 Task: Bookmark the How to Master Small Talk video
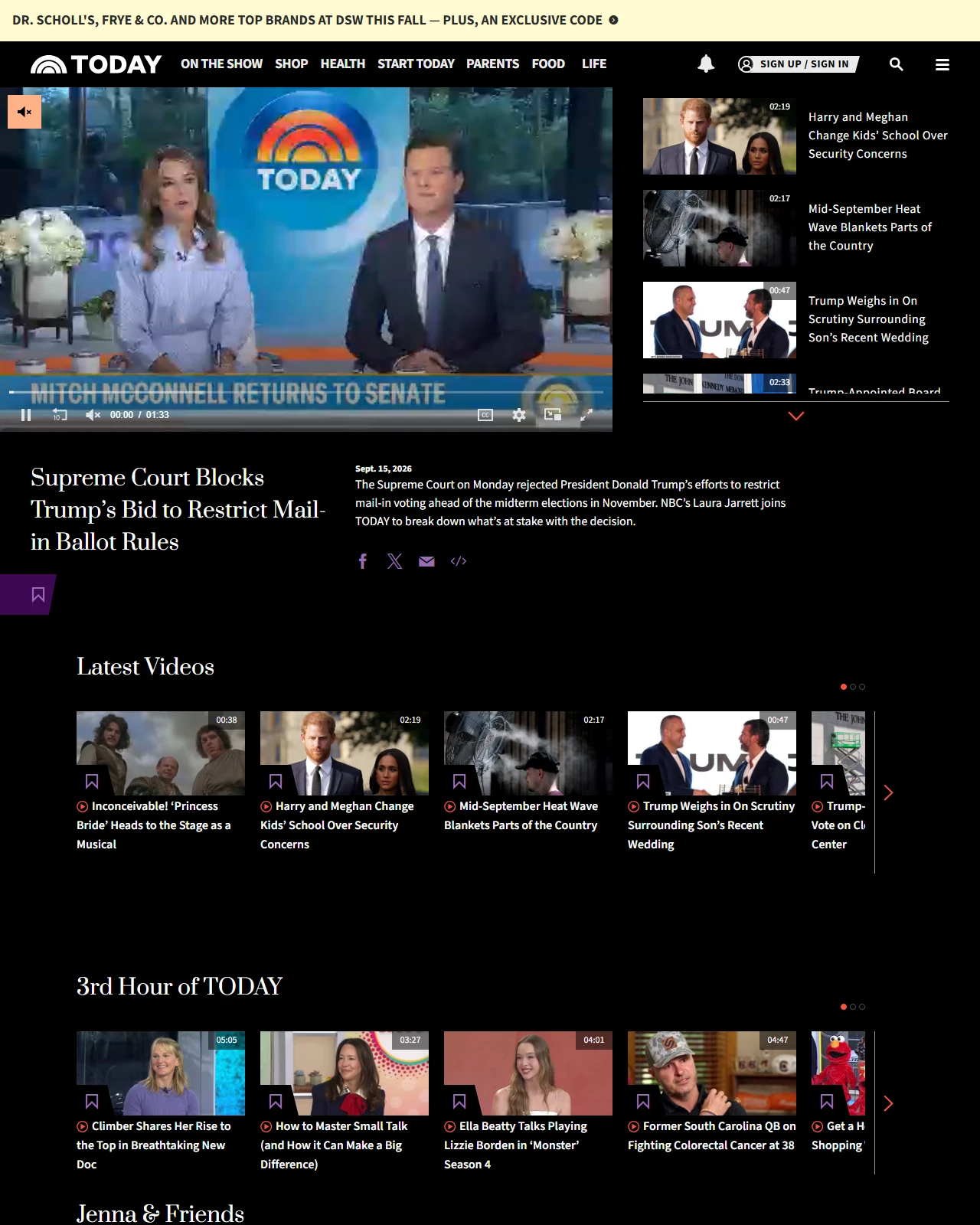click(276, 1101)
